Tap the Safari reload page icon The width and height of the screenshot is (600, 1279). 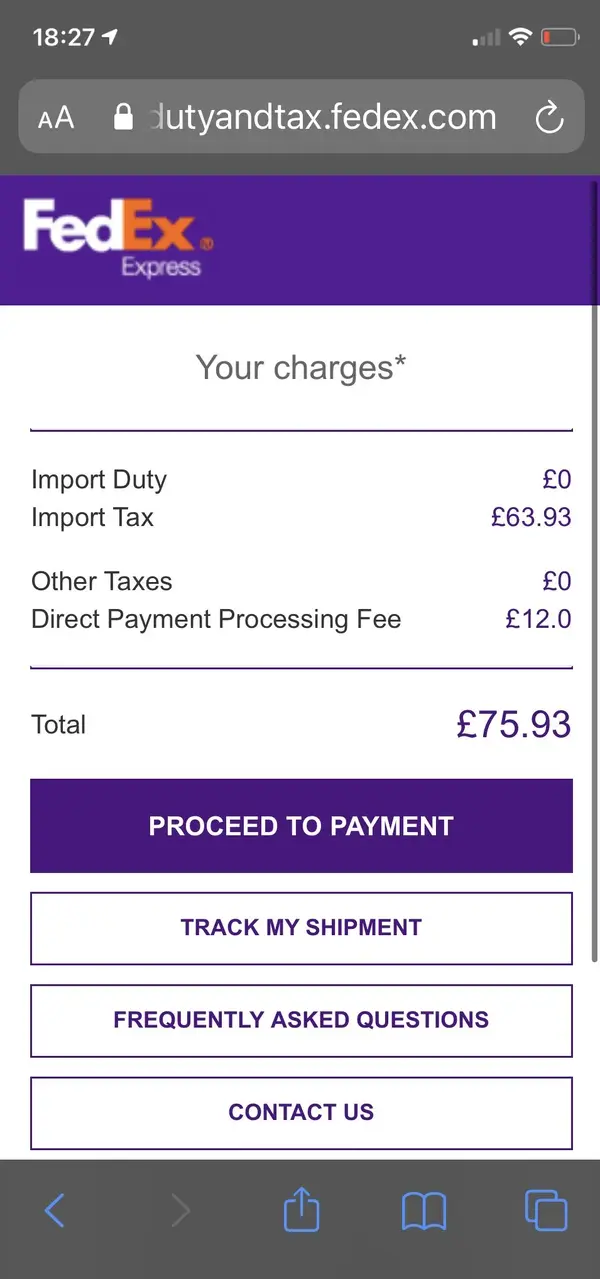point(549,118)
